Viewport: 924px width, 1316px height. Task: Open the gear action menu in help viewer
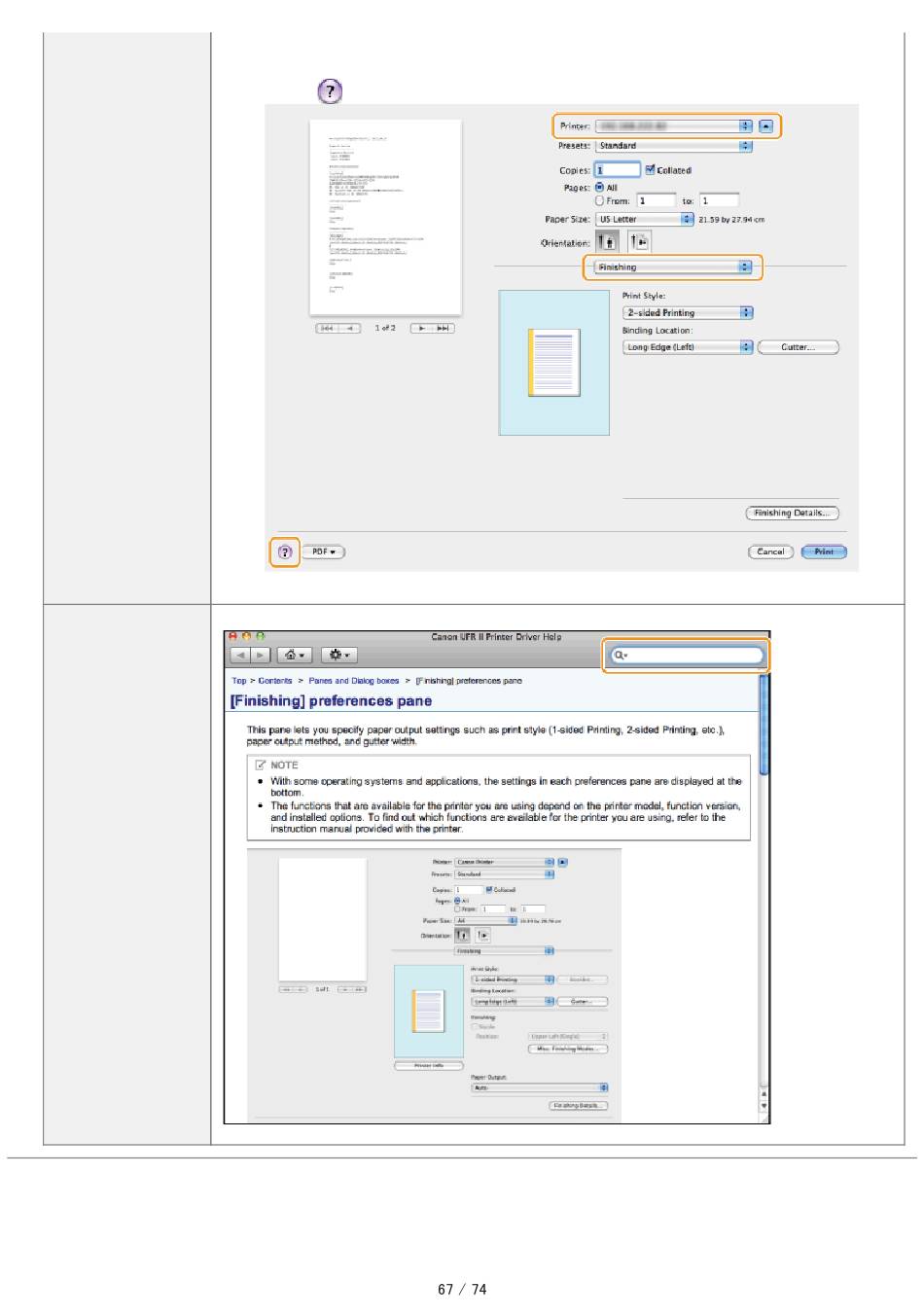339,656
